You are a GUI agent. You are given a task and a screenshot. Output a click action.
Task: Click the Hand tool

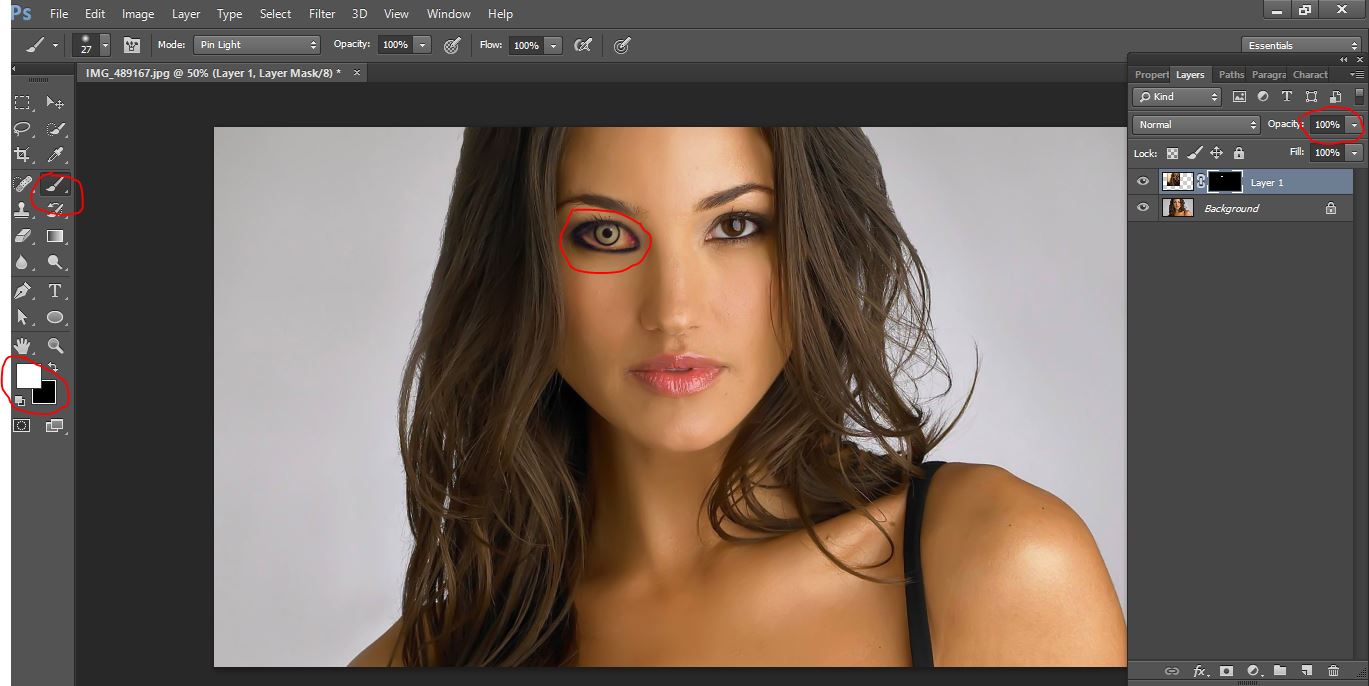pyautogui.click(x=22, y=346)
